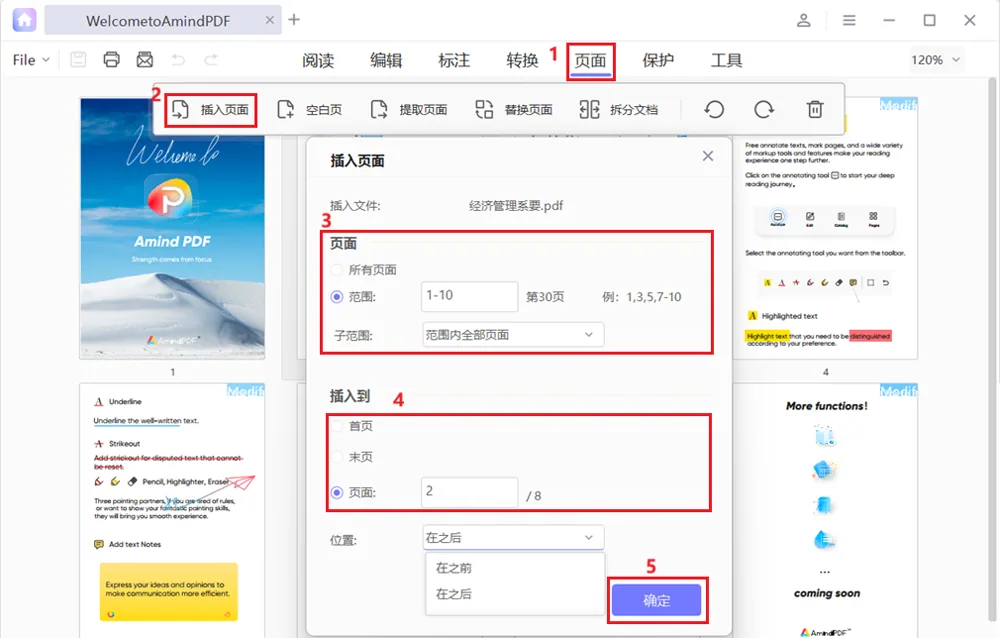Click the 插入页面 toolbar button

coord(210,110)
